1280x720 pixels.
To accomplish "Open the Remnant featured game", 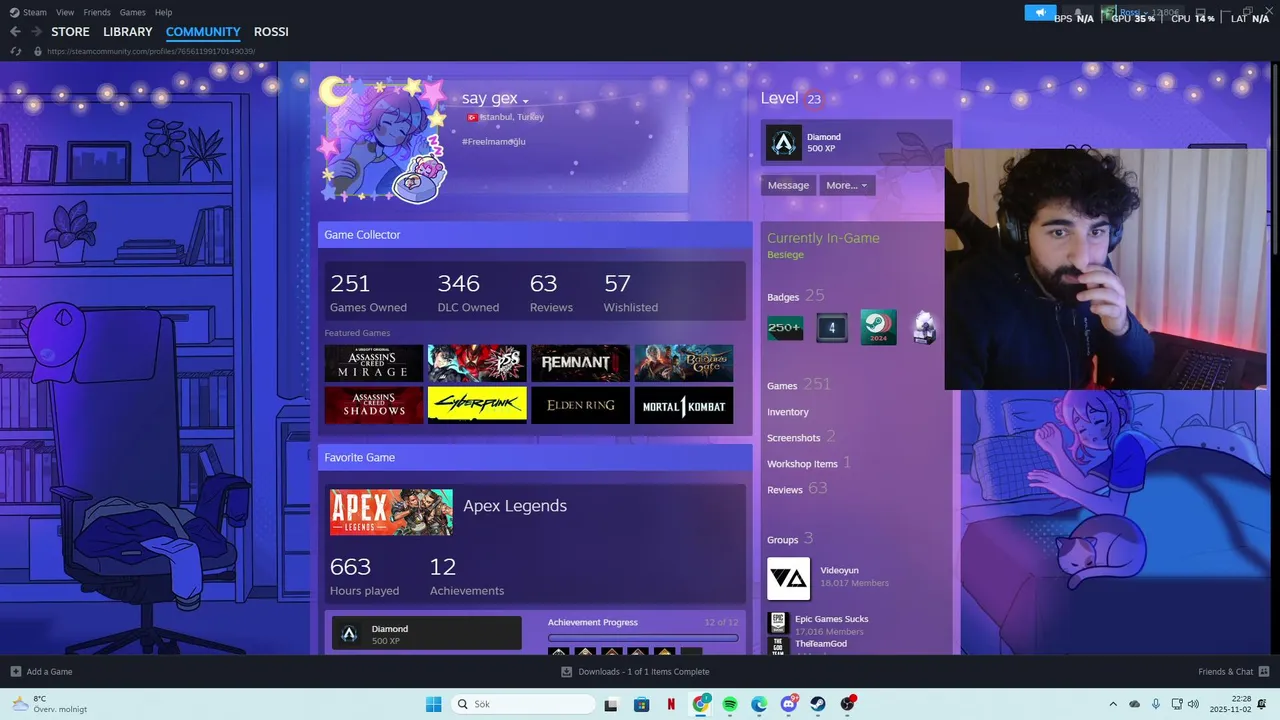I will click(580, 363).
